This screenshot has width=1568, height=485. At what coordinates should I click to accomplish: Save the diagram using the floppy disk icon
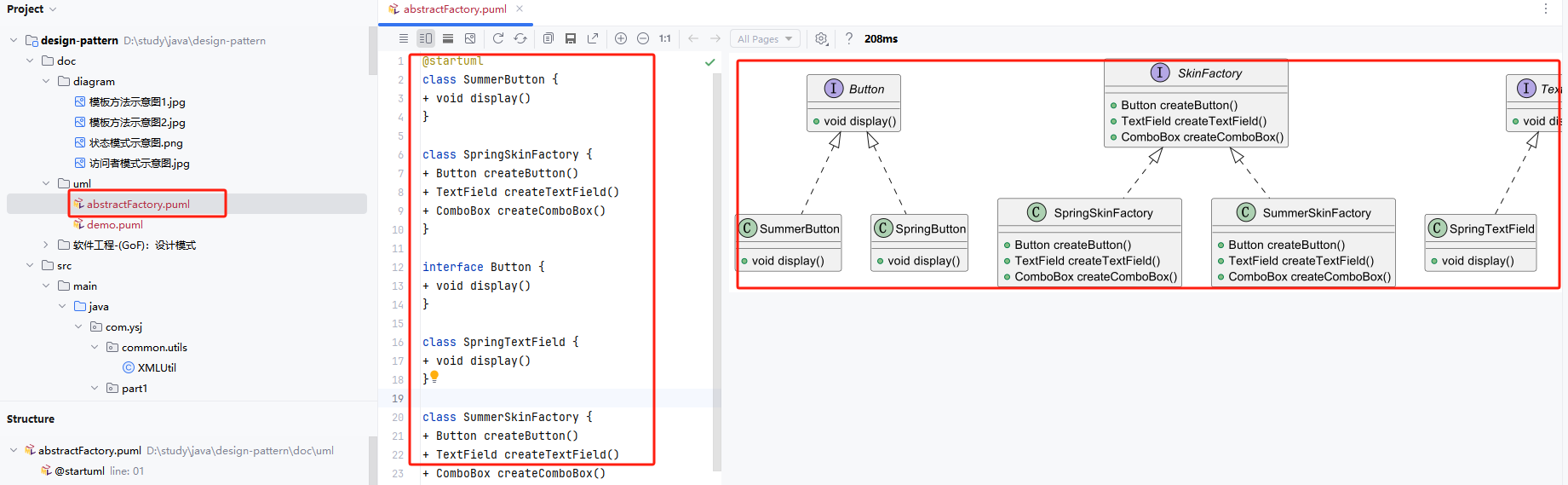571,38
